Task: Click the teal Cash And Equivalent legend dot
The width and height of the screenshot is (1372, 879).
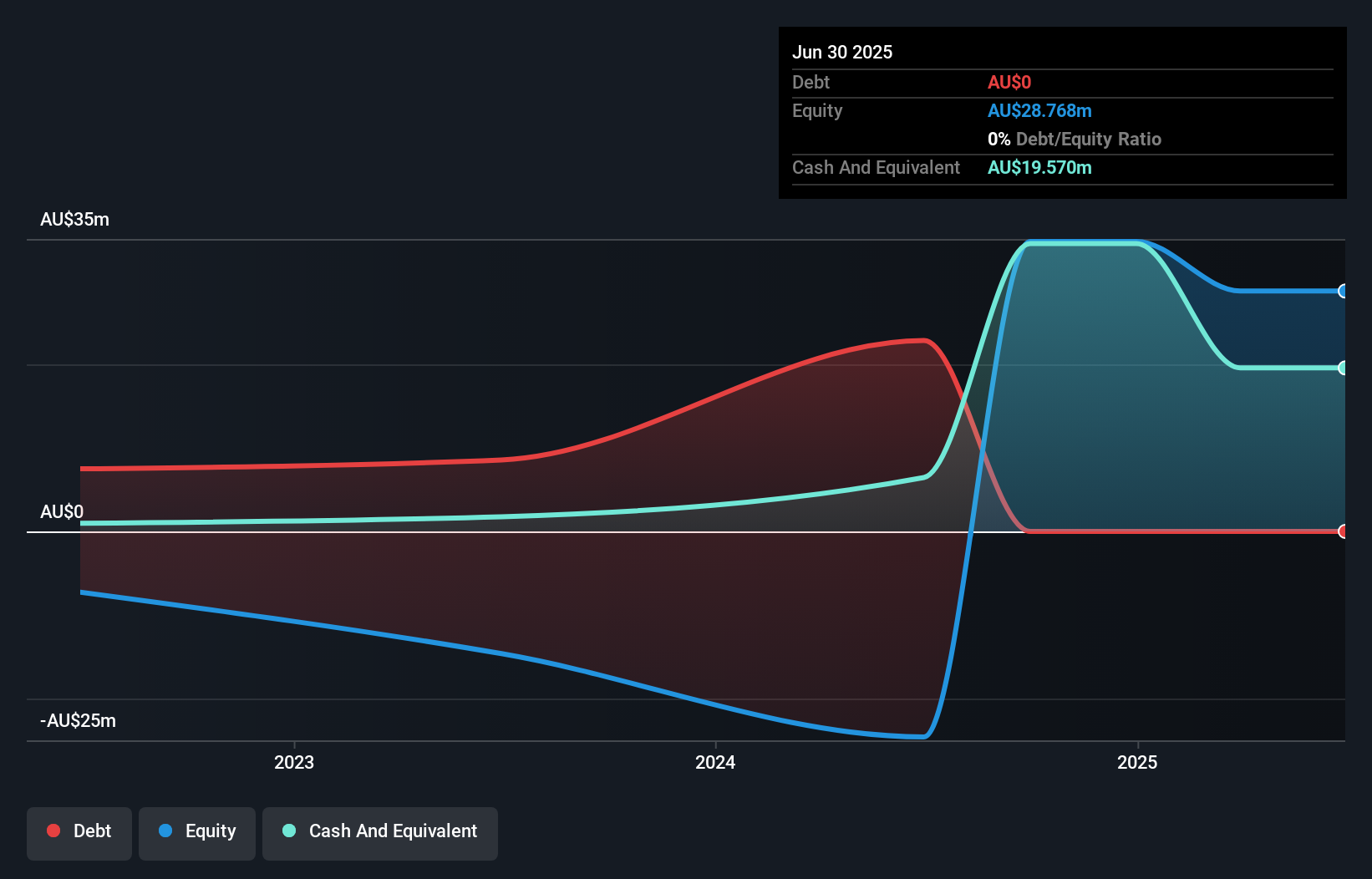Action: [288, 831]
